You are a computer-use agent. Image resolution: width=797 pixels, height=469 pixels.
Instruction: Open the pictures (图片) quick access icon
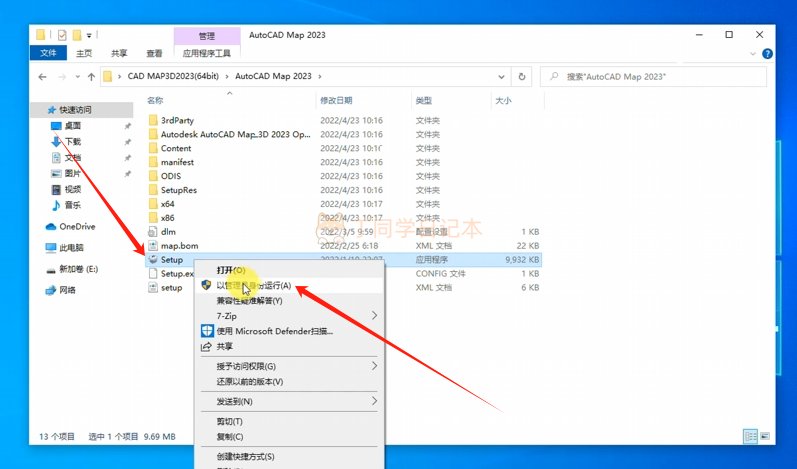pos(56,173)
